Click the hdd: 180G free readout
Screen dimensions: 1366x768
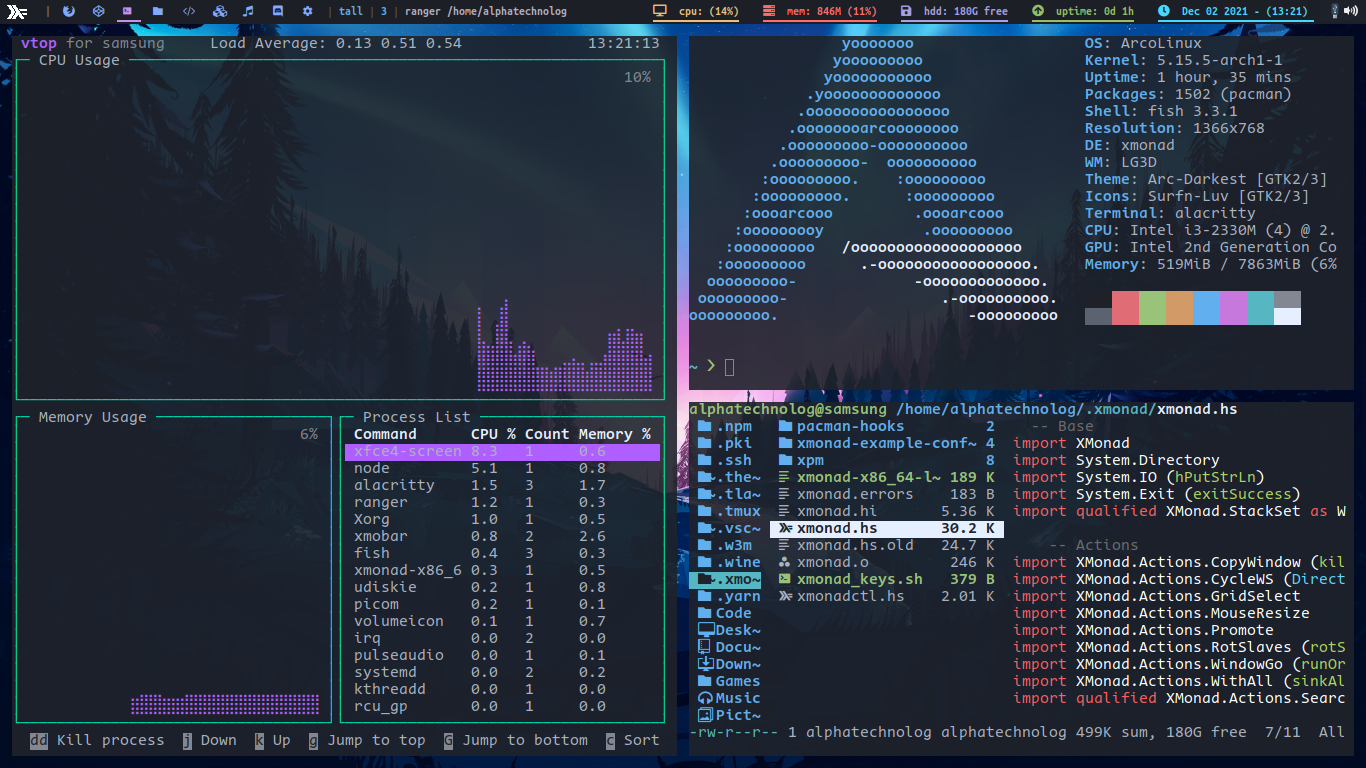point(965,11)
